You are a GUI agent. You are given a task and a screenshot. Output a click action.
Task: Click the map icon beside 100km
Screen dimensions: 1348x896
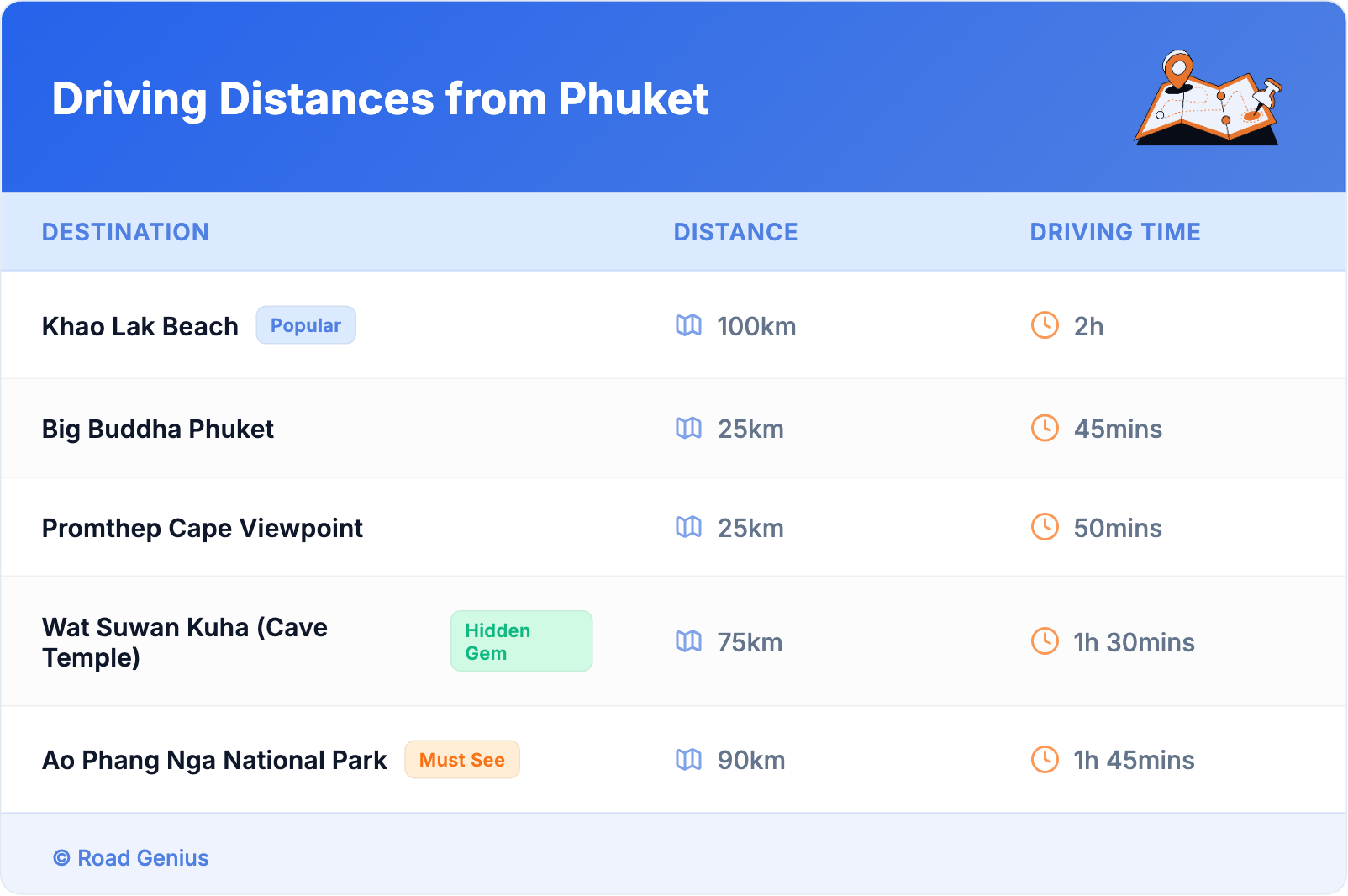coord(688,325)
